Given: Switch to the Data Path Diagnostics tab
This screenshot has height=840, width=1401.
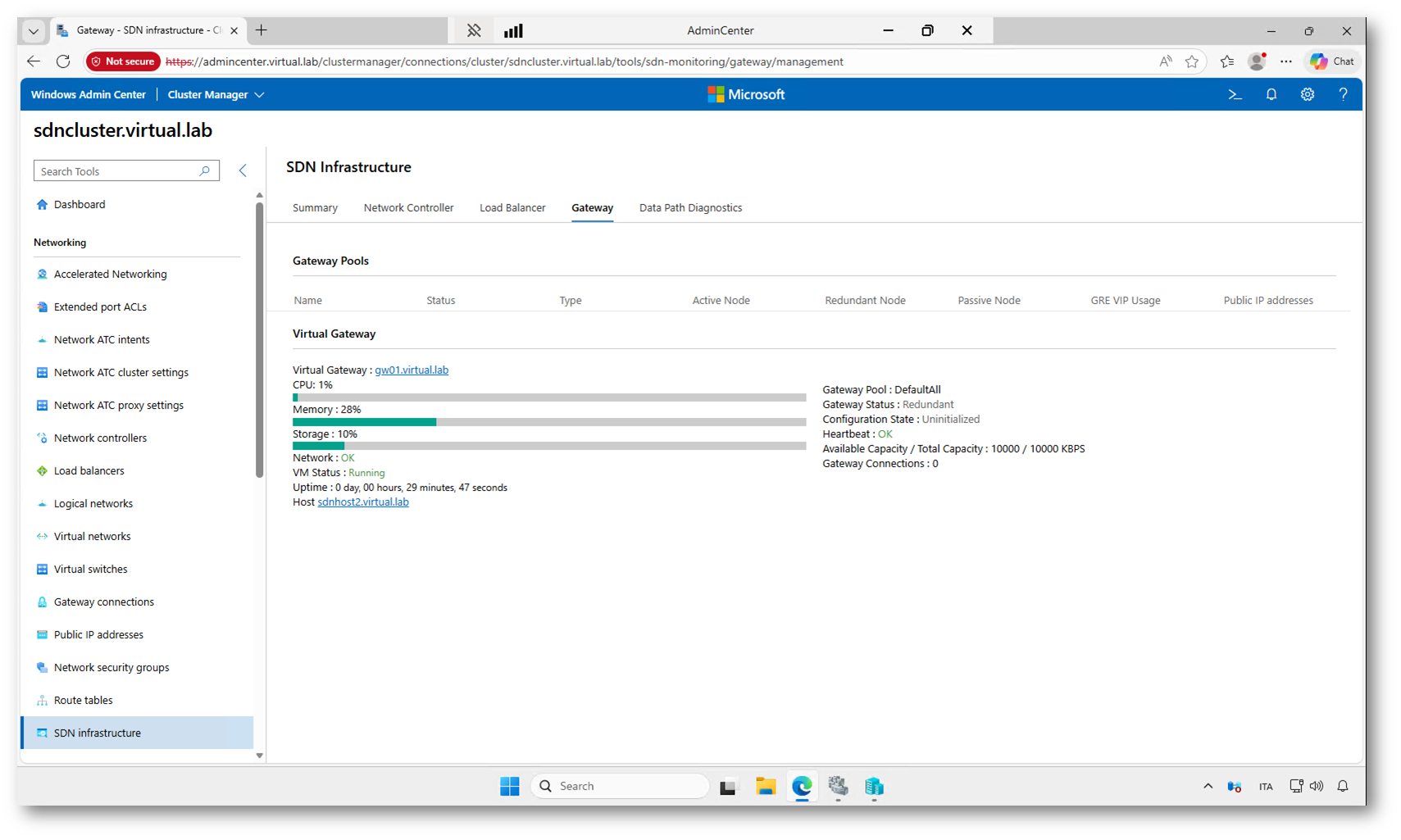Looking at the screenshot, I should click(690, 208).
